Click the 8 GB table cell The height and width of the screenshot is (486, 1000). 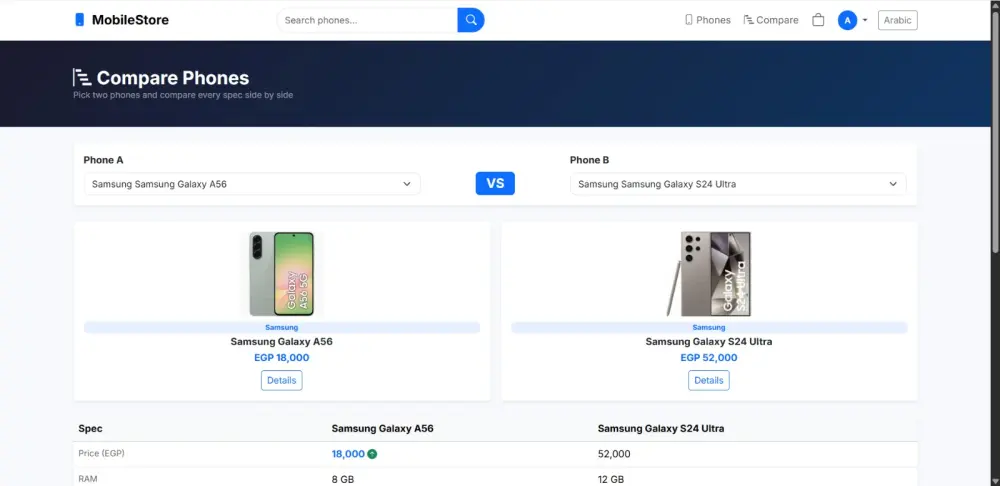[x=343, y=479]
